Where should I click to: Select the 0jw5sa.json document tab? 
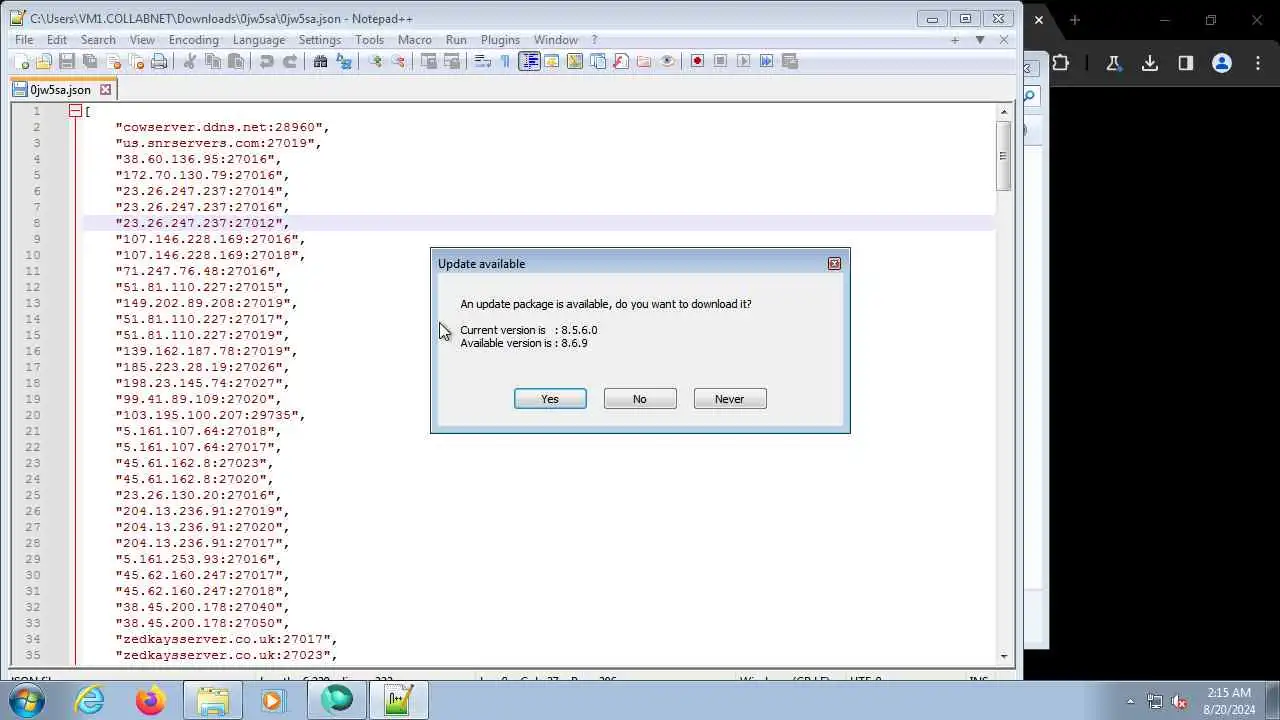[64, 90]
